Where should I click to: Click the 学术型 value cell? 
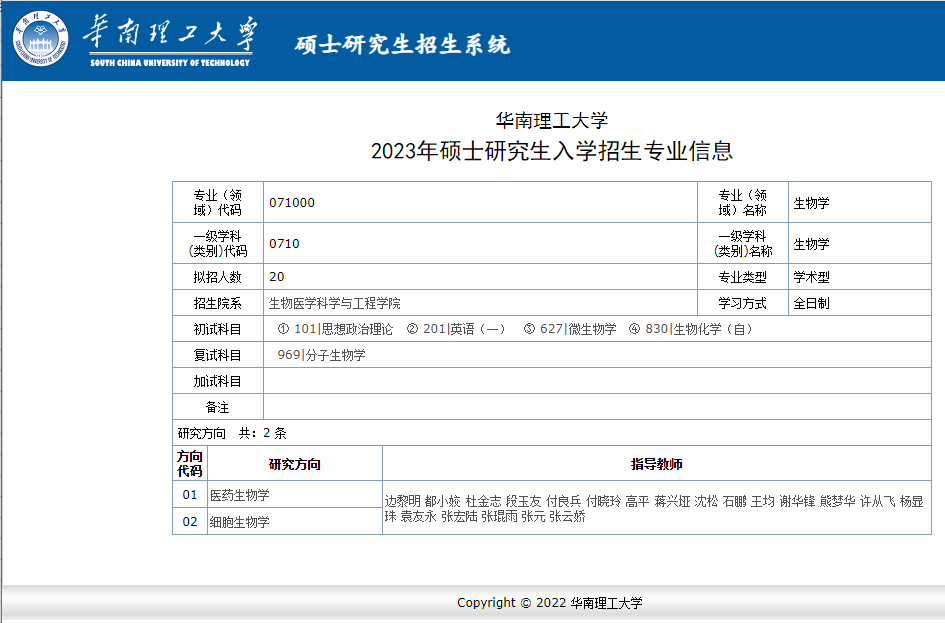coord(859,277)
